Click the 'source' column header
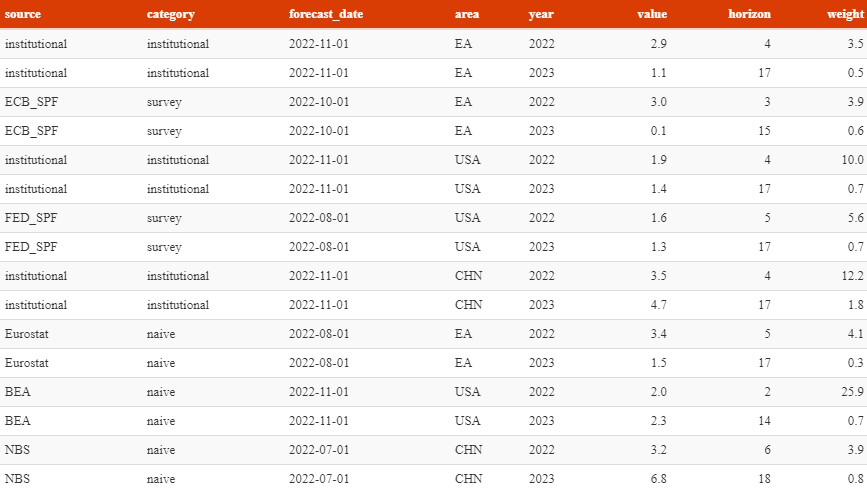867x494 pixels. pos(23,14)
